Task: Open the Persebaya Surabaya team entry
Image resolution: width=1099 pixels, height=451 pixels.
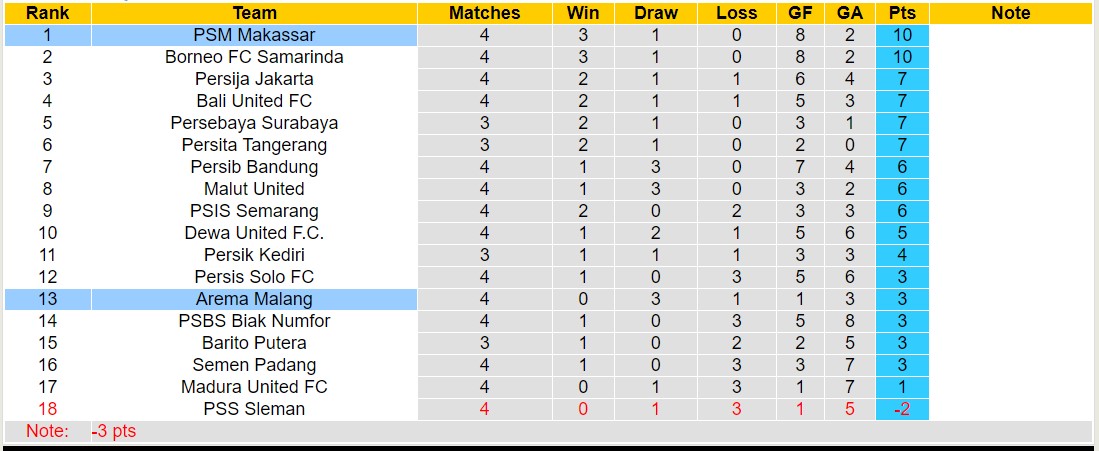Action: tap(254, 123)
